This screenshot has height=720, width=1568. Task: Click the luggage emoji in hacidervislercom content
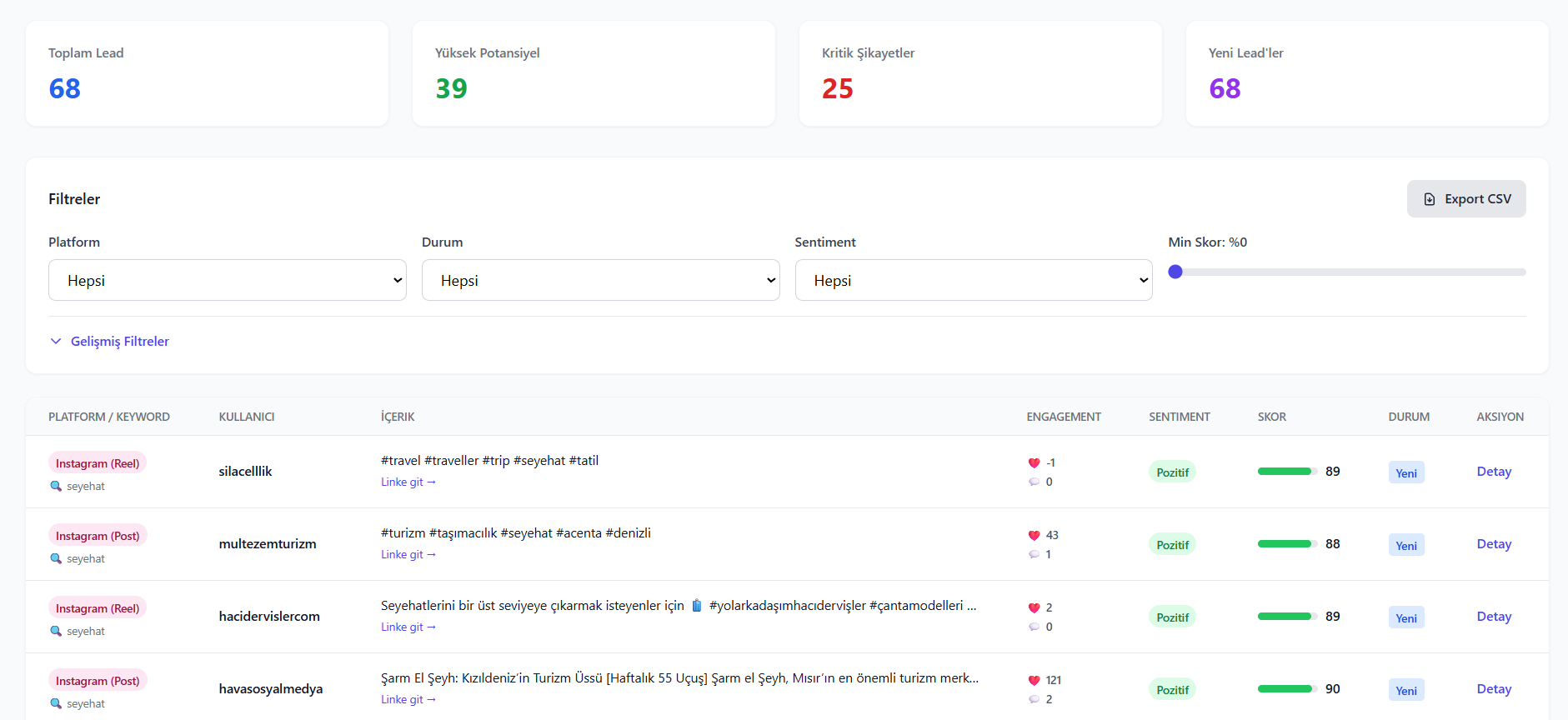[697, 606]
